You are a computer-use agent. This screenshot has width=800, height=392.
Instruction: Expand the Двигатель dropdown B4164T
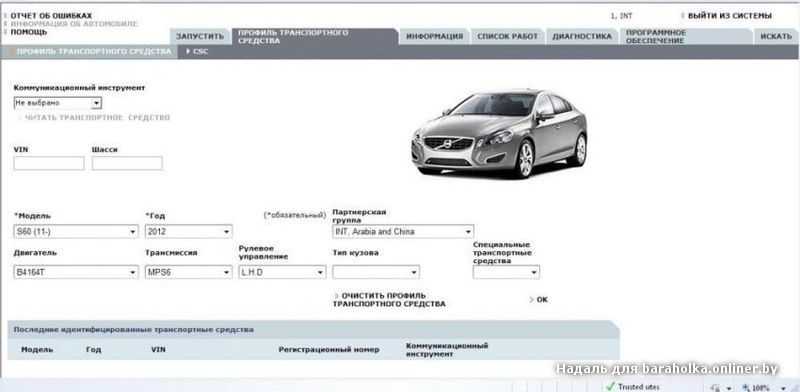tap(76, 273)
